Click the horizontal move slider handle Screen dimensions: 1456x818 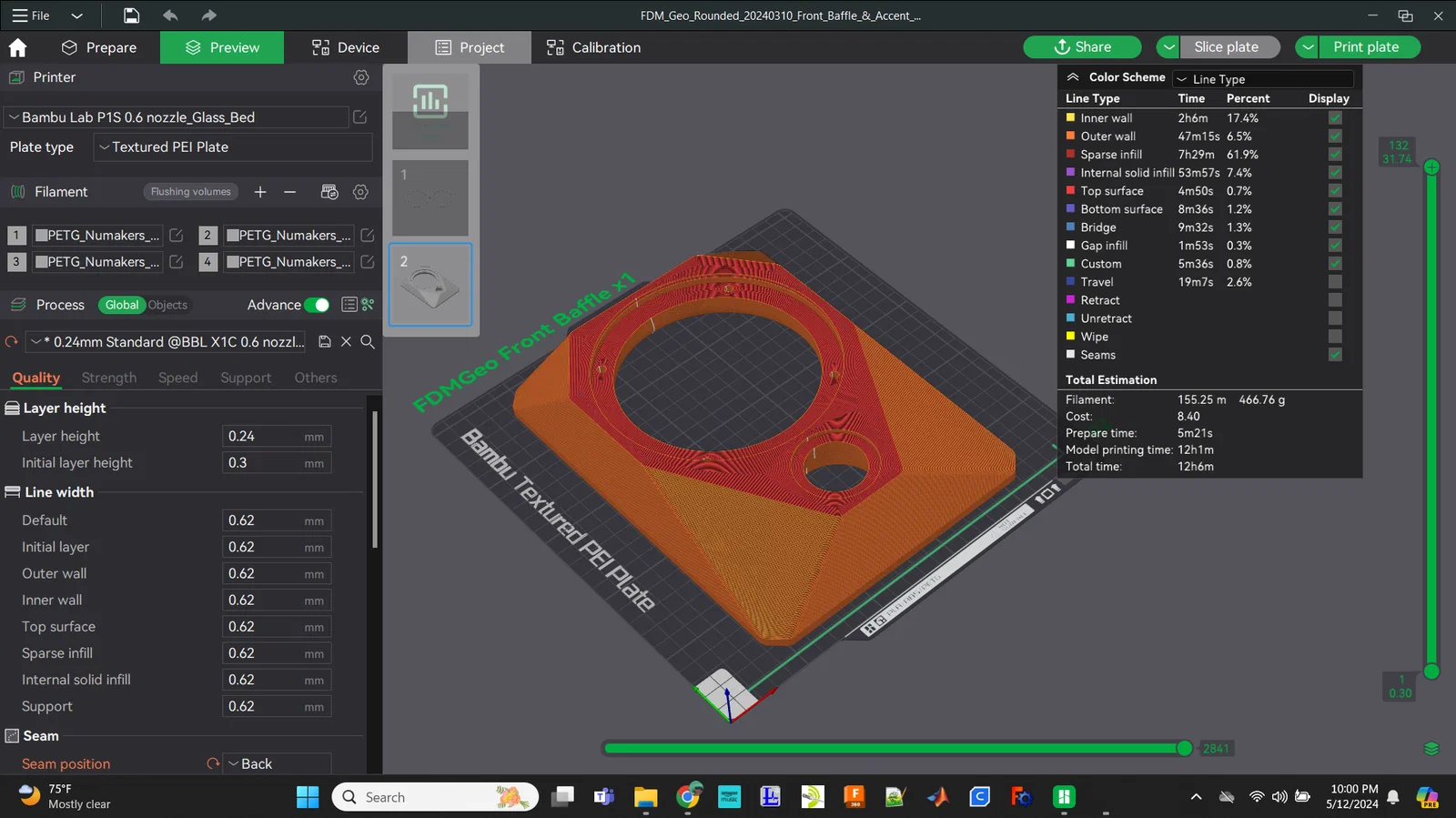[1184, 749]
